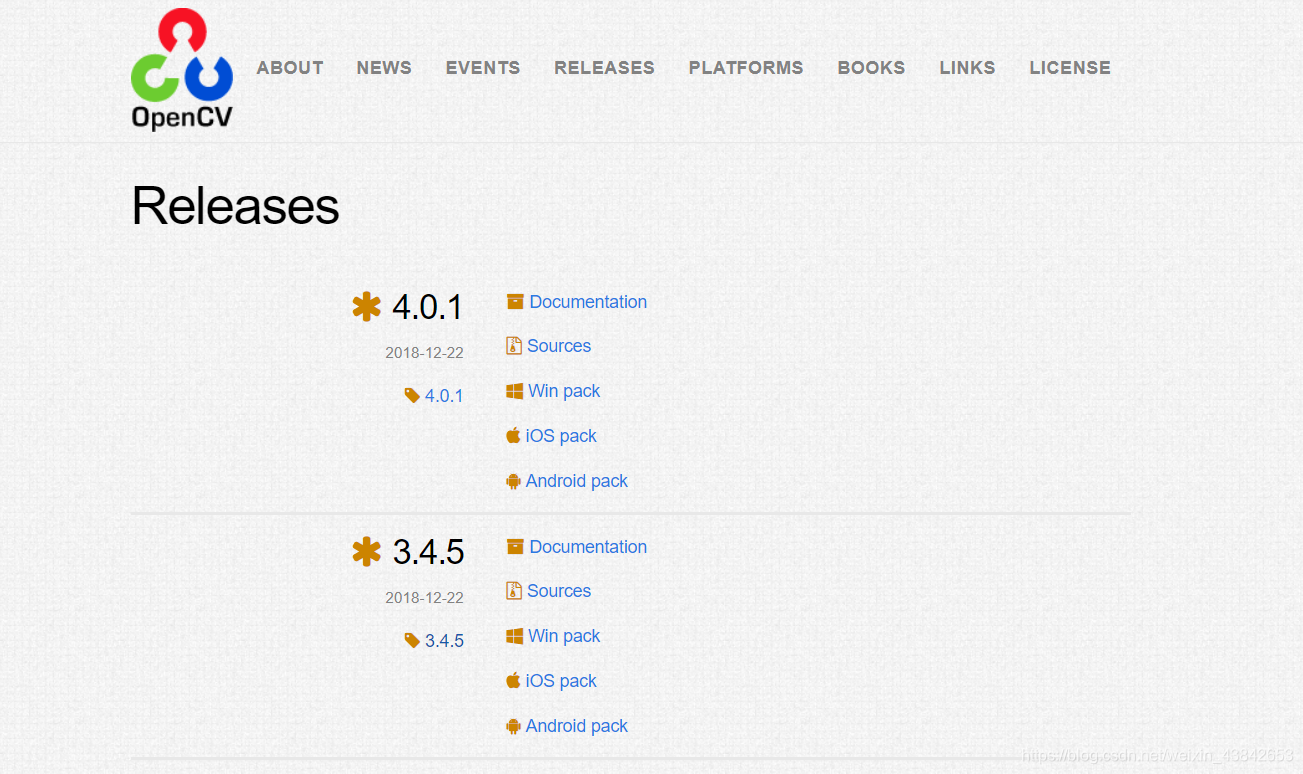This screenshot has height=774, width=1303.
Task: Click the Apple icon beside 3.4.5 iOS pack
Action: coord(513,680)
